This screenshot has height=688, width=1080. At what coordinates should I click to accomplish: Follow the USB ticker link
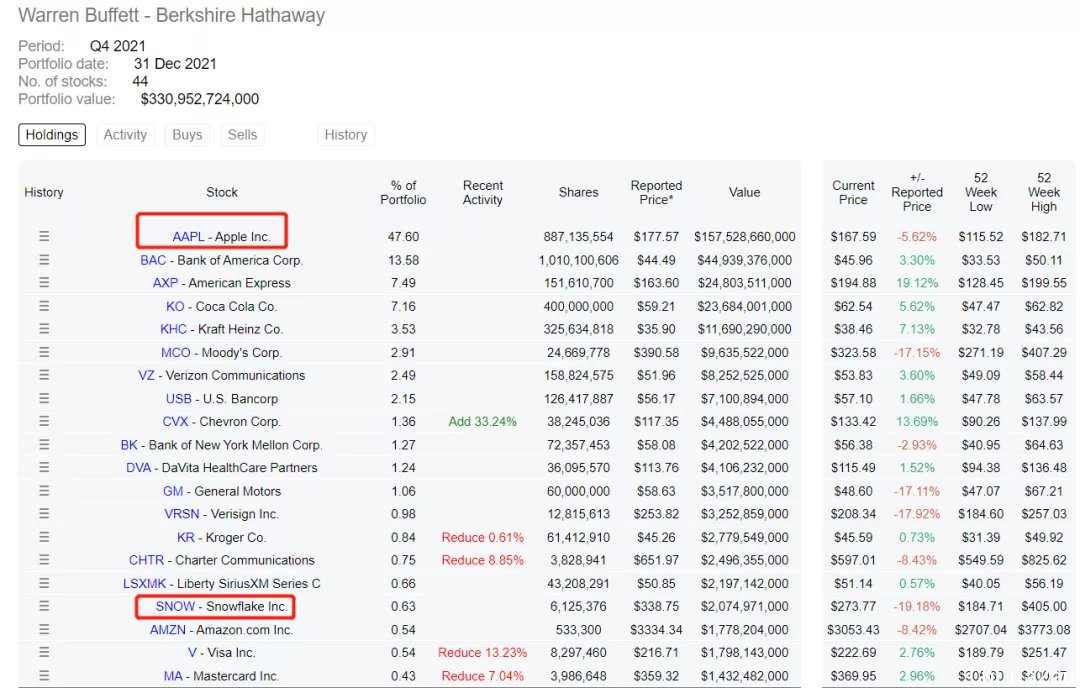click(178, 398)
